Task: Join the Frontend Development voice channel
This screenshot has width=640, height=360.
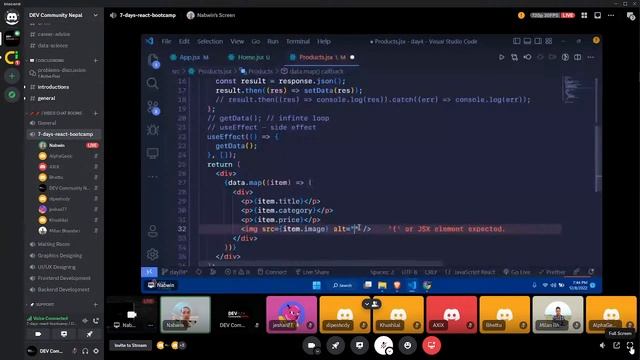Action: (x=63, y=278)
